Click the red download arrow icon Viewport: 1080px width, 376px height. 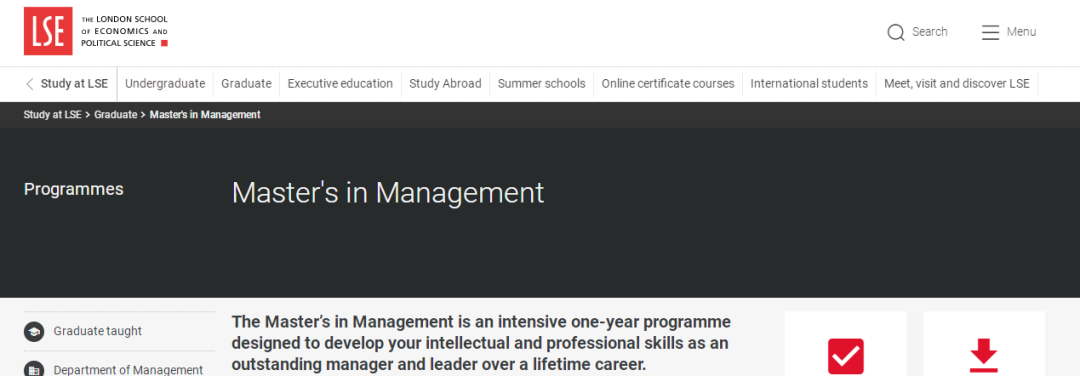pos(984,356)
